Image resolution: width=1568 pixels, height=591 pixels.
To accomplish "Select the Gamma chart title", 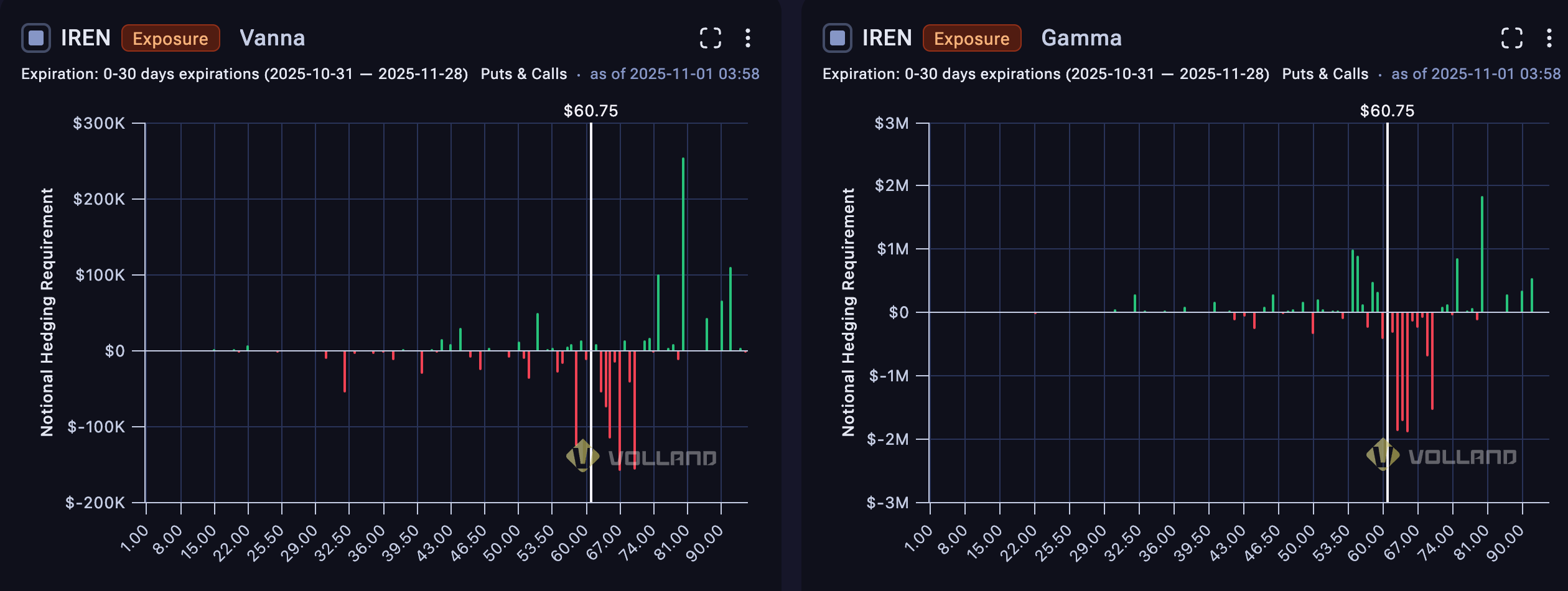I will point(1081,38).
